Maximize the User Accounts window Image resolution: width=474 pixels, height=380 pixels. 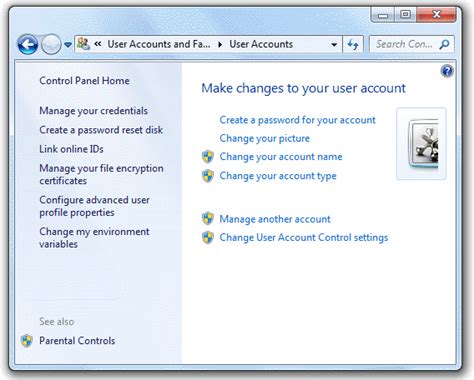[x=405, y=15]
